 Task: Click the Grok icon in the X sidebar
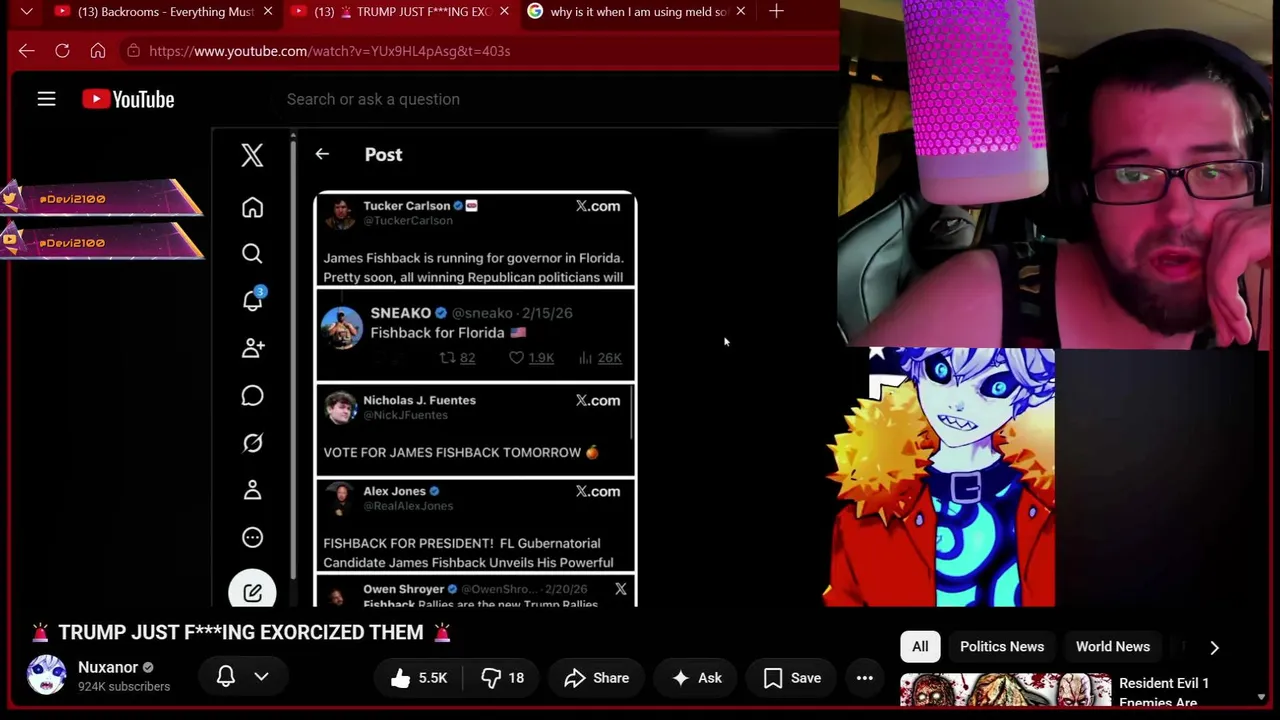(252, 443)
